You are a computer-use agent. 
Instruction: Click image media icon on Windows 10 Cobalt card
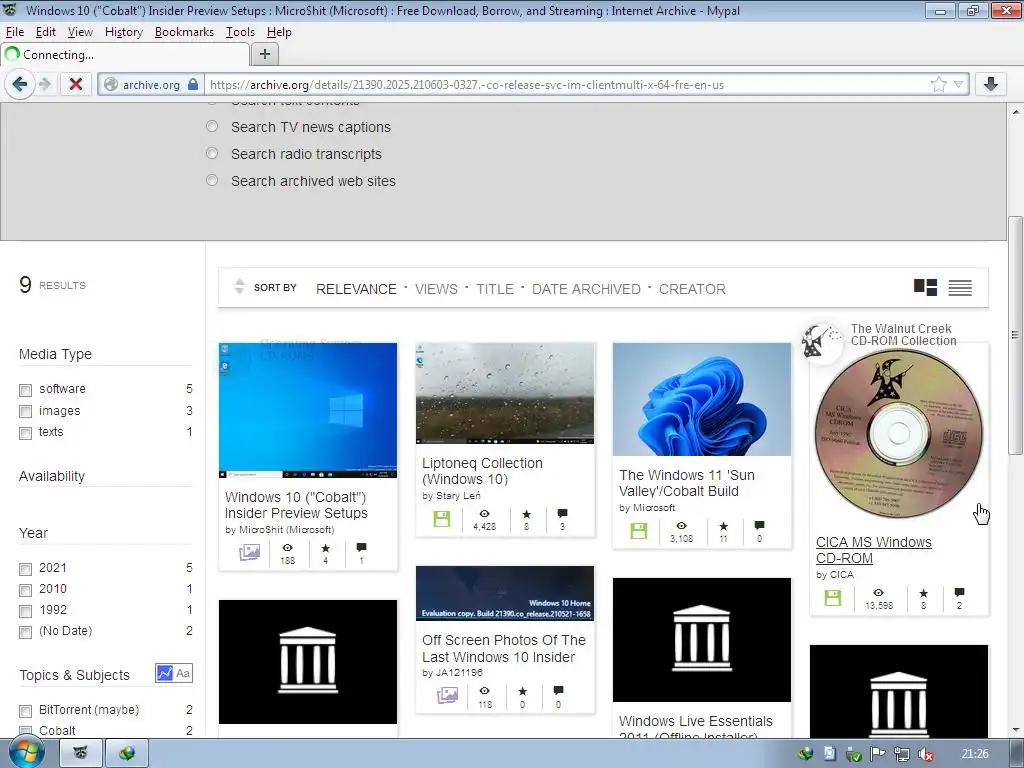[249, 552]
